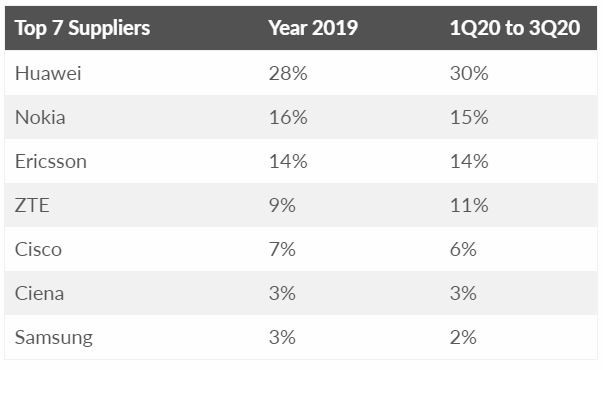The width and height of the screenshot is (603, 419).
Task: Click Ericsson's 14% Year 2019 value
Action: (285, 161)
